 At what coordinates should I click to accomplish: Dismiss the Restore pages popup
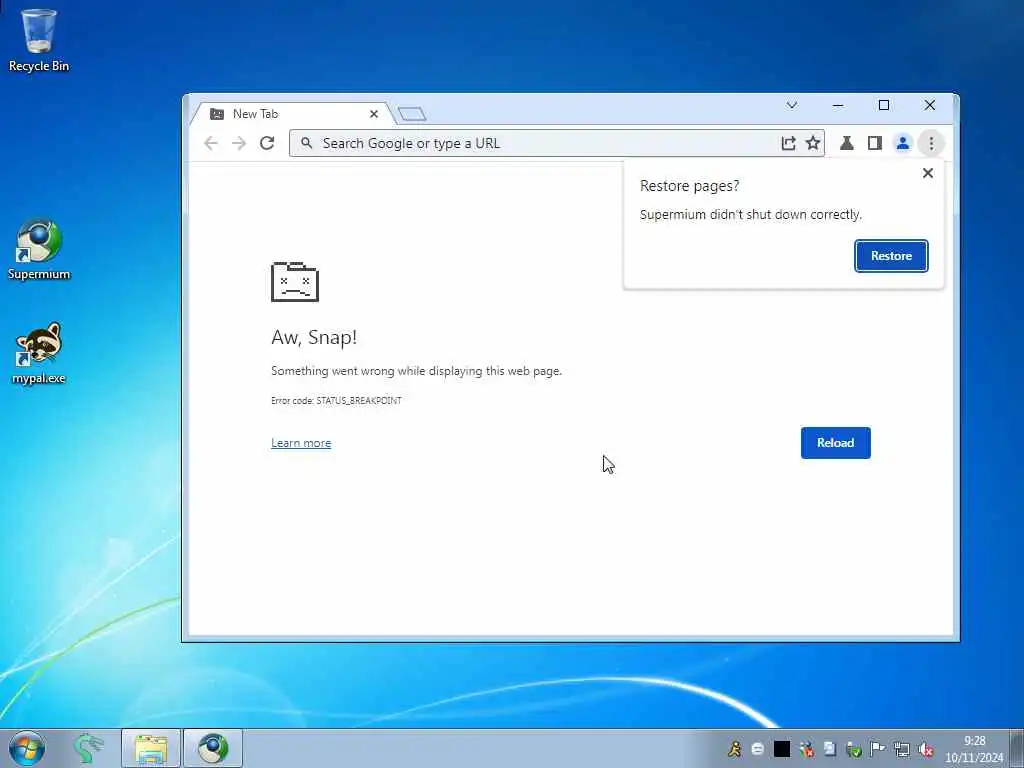pos(927,173)
